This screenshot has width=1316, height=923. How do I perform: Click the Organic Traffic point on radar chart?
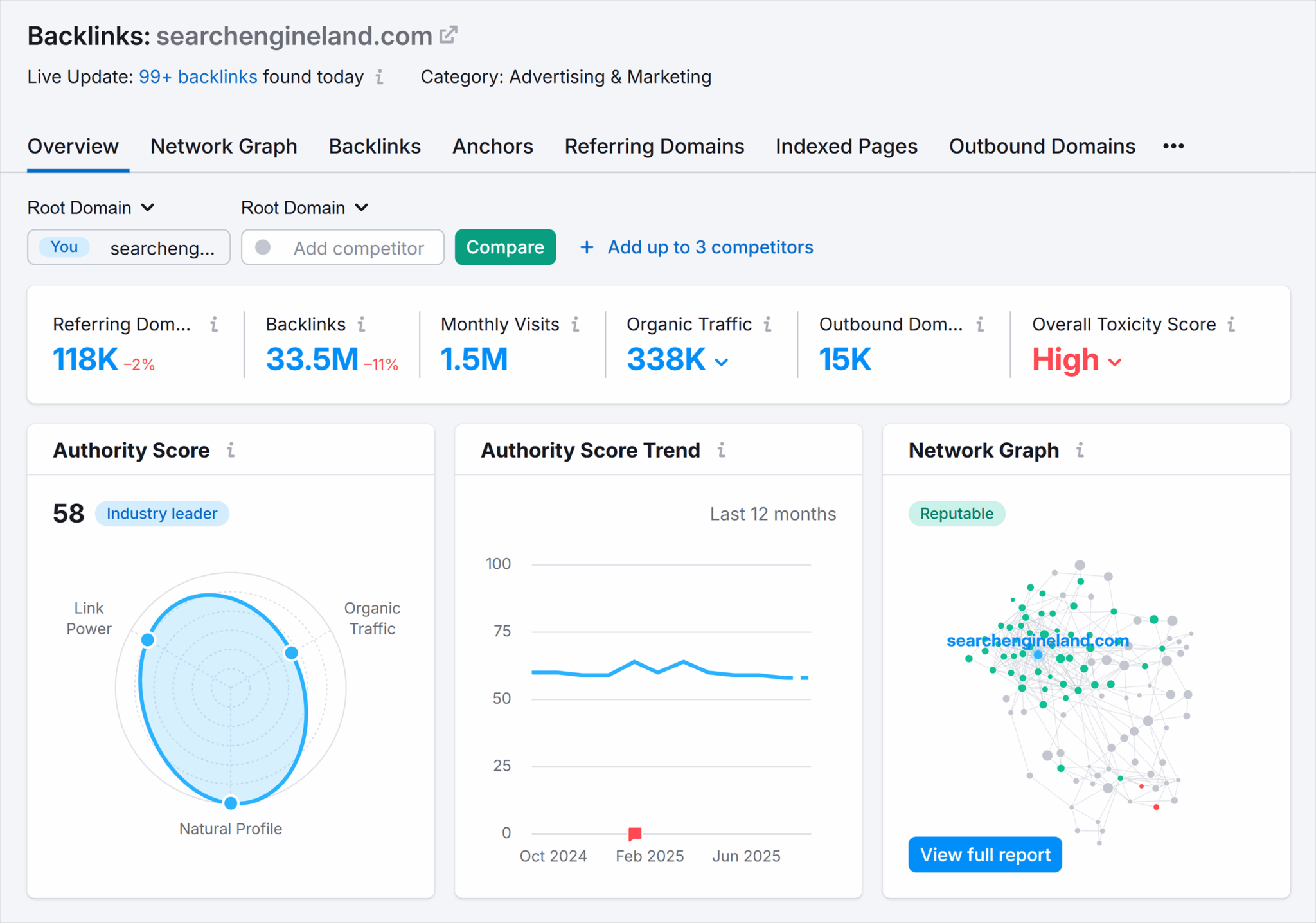pos(291,652)
